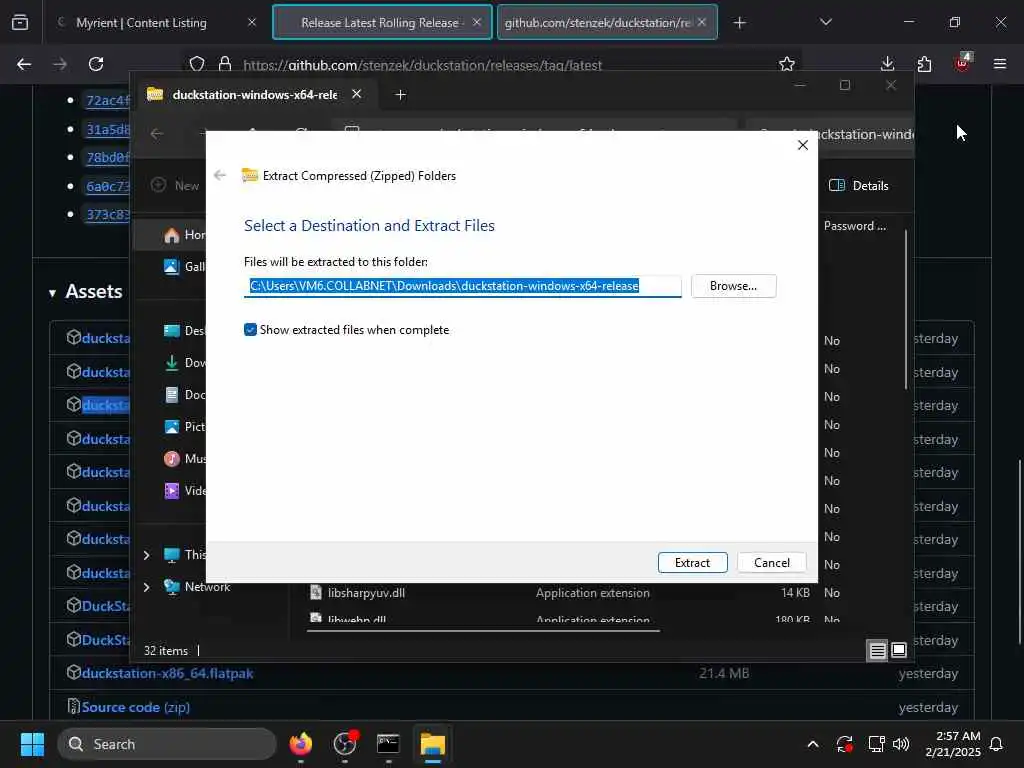Open the list all tabs dropdown in Firefox

click(x=825, y=22)
